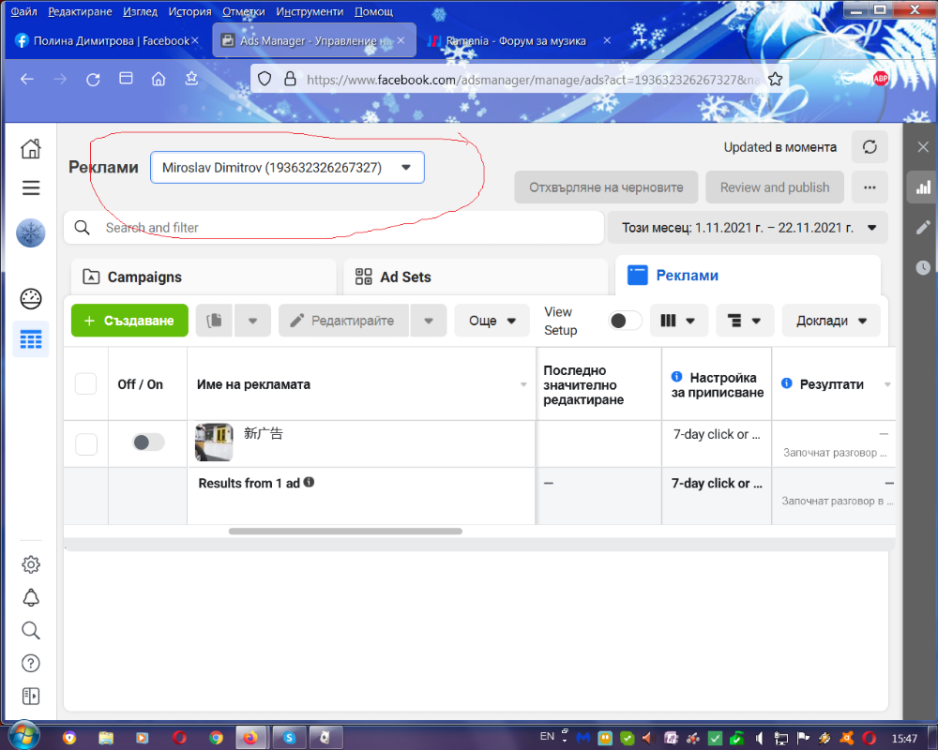Toggle the Off/On switch for the 新广告 ad

(148, 443)
